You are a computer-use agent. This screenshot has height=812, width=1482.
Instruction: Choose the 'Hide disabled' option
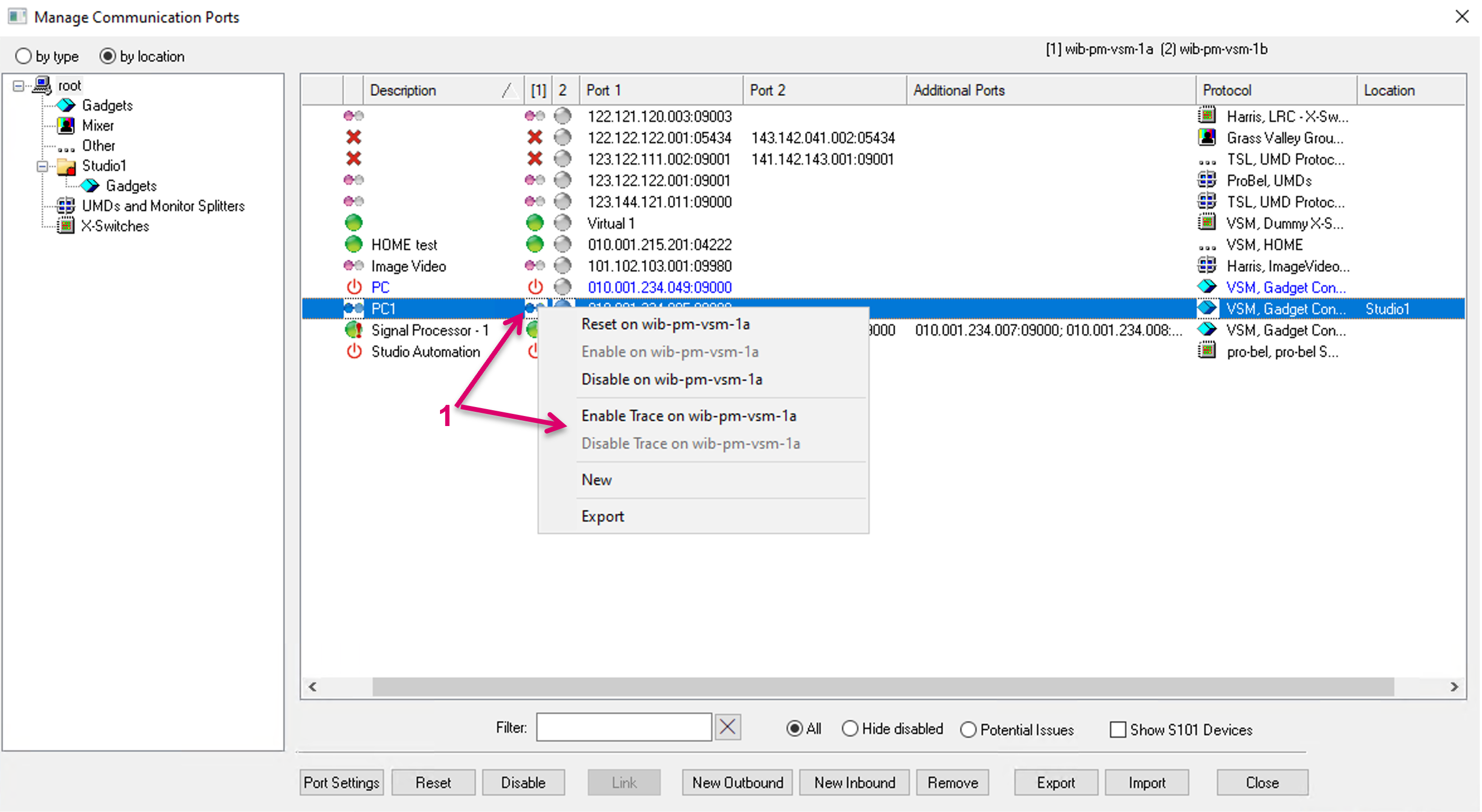click(849, 729)
